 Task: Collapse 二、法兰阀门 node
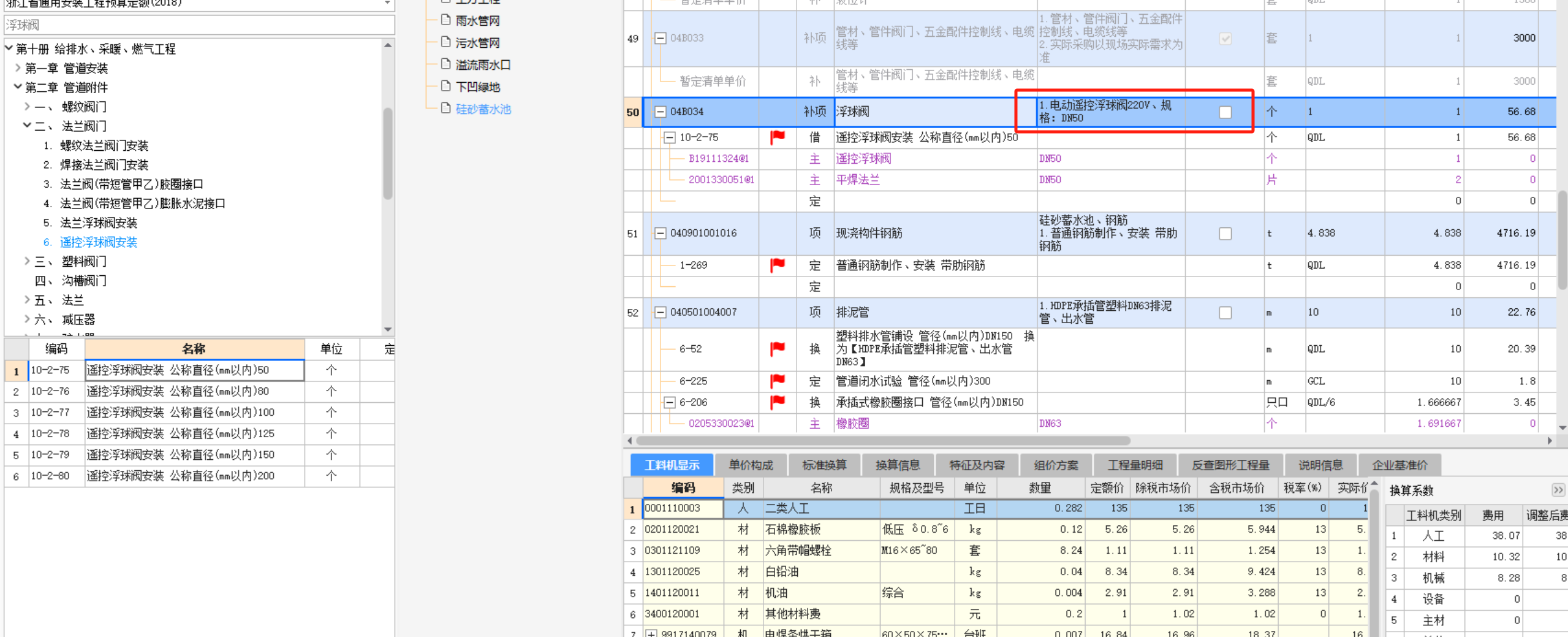point(27,125)
